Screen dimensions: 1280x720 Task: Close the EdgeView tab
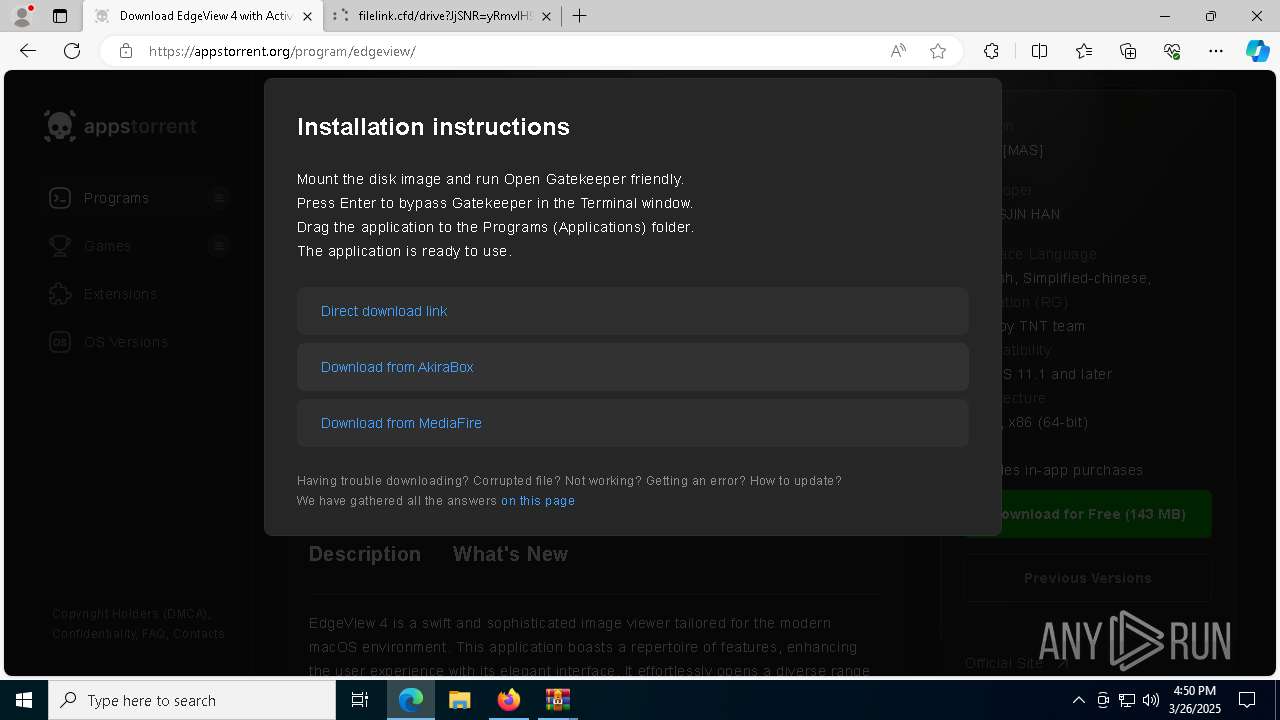point(308,16)
